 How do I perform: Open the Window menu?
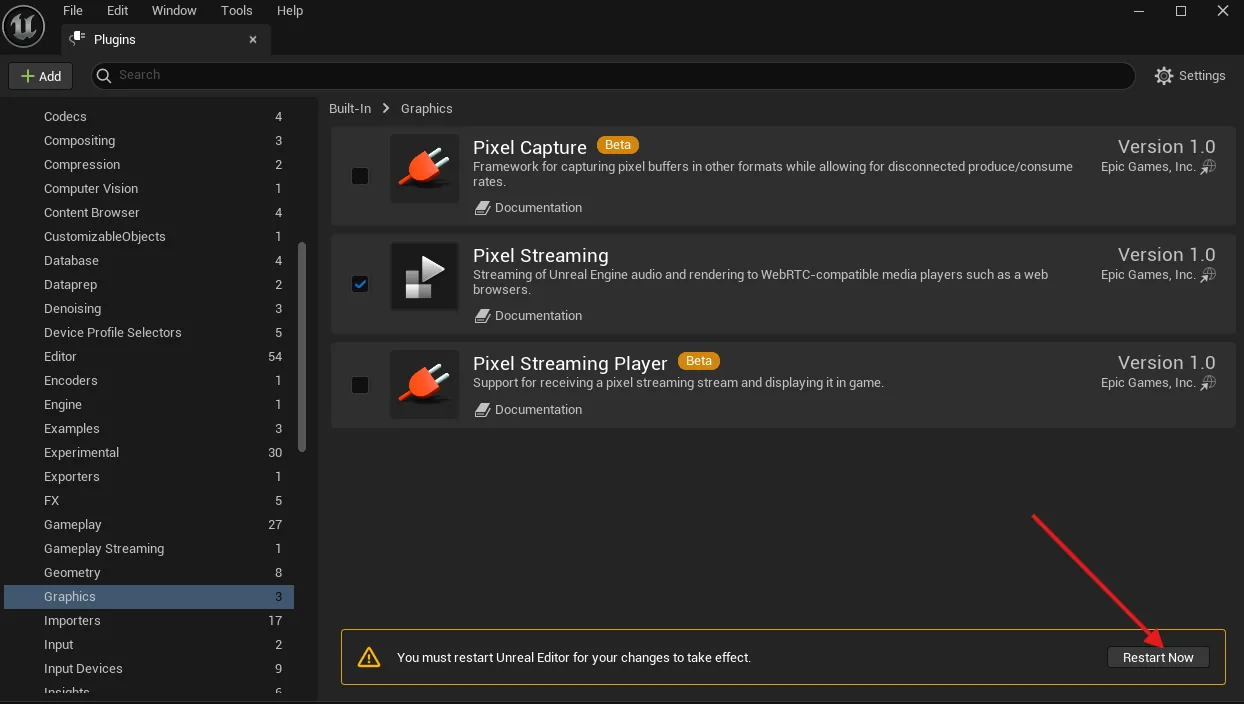click(x=174, y=11)
